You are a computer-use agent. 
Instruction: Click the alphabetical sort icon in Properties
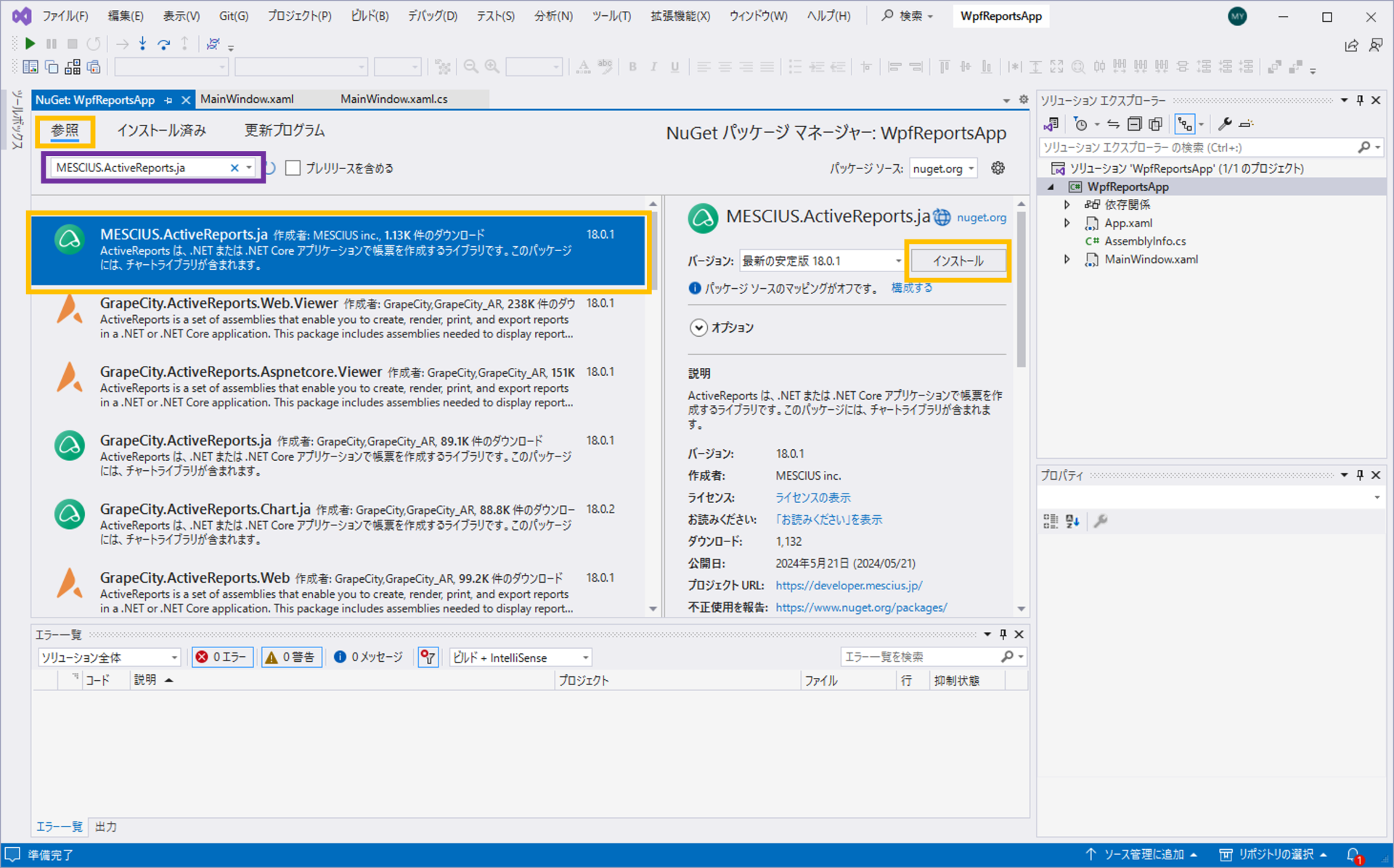[1072, 521]
